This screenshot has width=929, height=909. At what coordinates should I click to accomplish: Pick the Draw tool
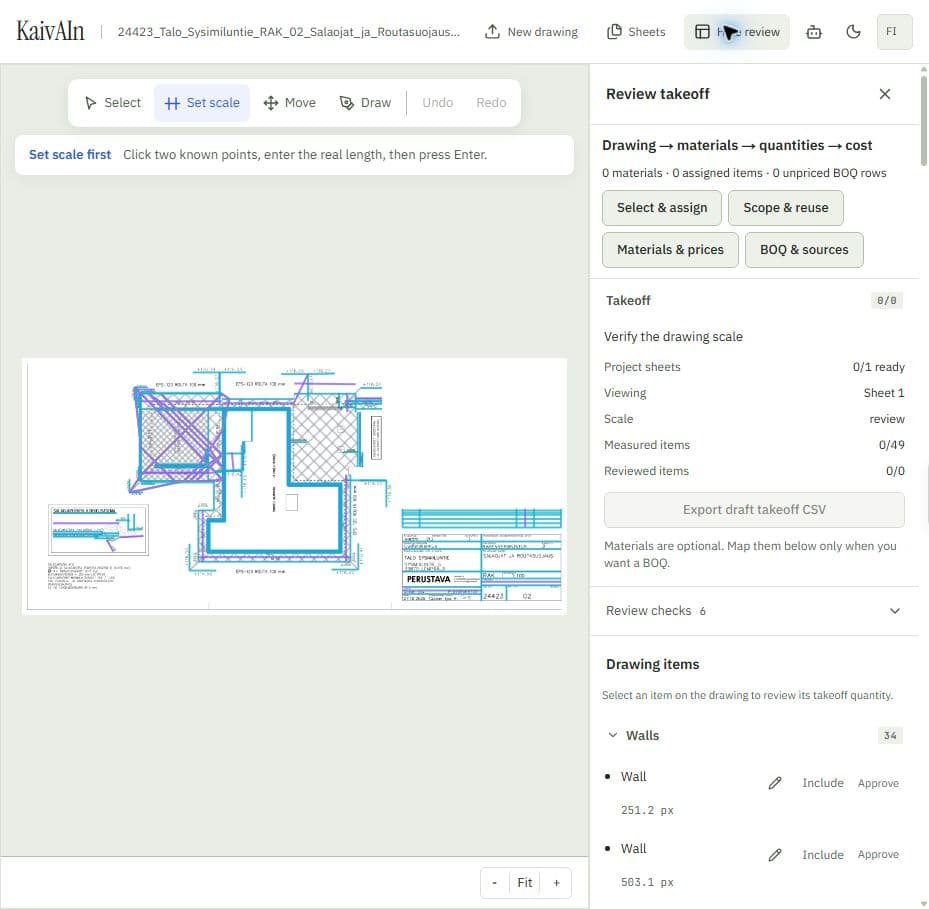coord(366,103)
